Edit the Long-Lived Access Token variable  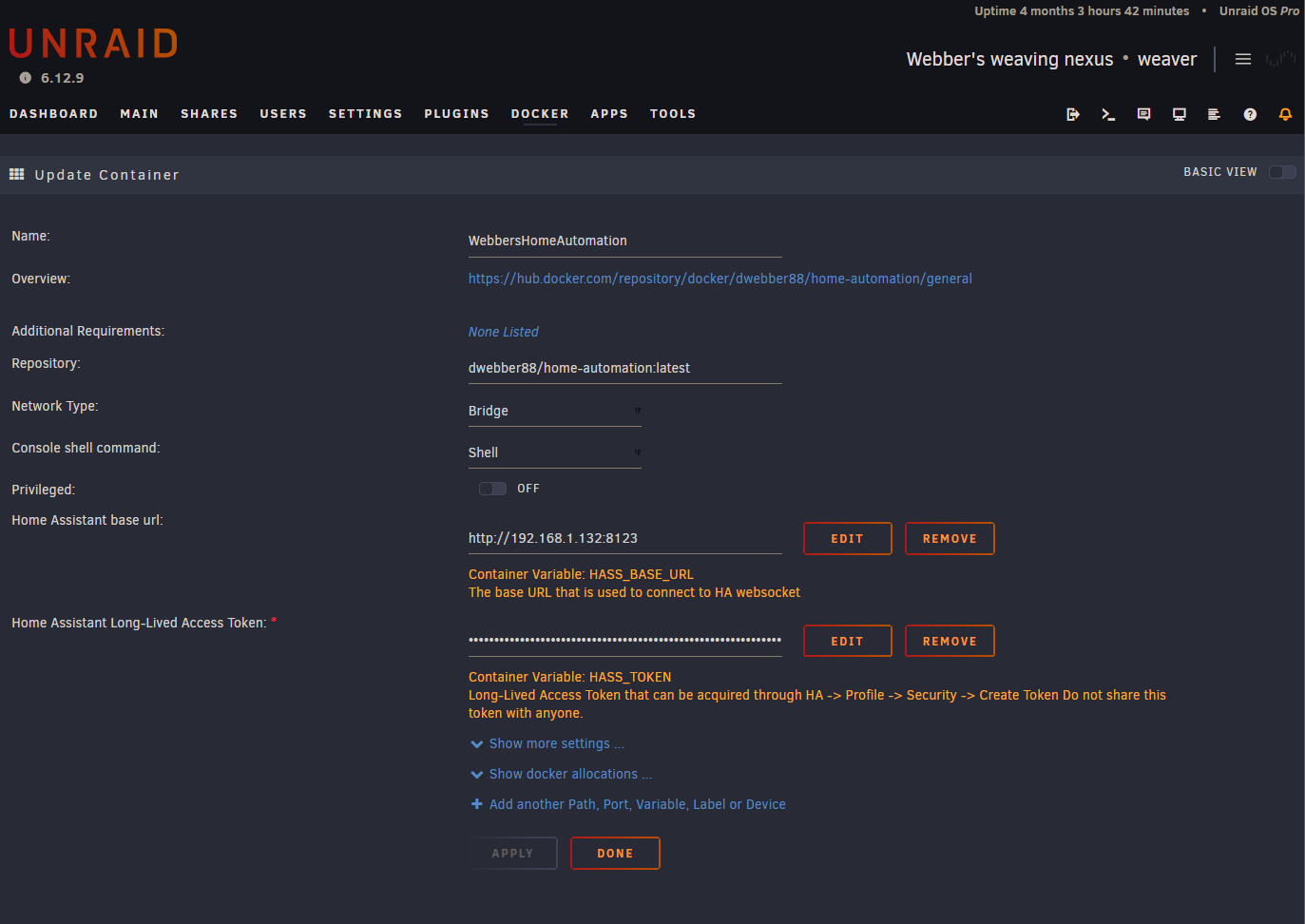tap(848, 641)
